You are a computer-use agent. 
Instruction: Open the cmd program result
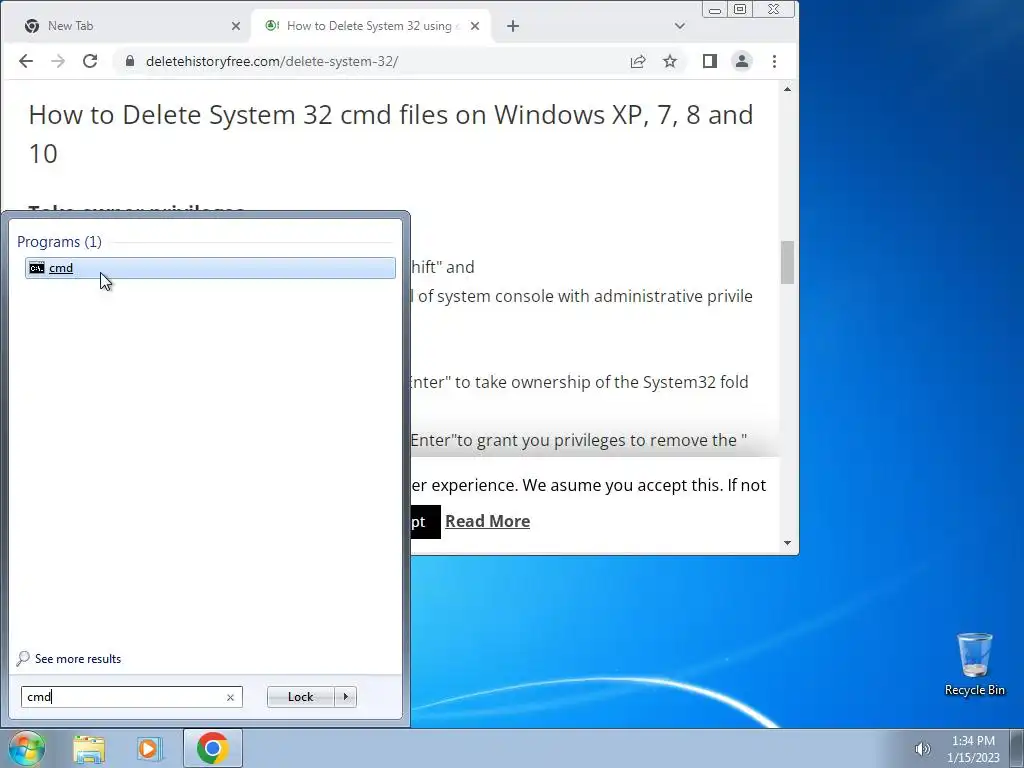pos(210,268)
